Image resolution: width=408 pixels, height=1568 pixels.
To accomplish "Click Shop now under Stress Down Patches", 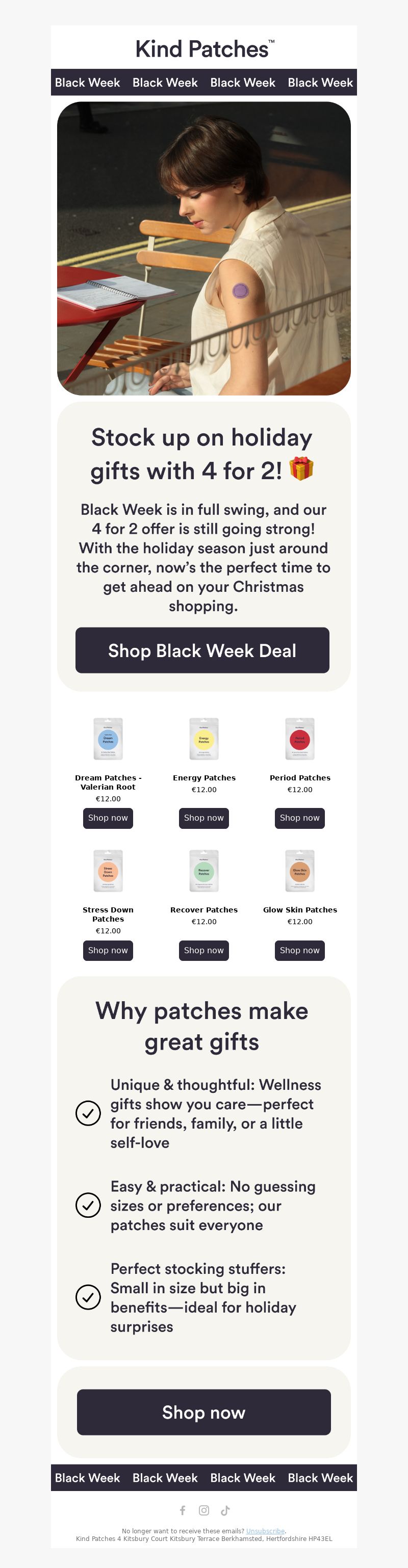I will 108,950.
